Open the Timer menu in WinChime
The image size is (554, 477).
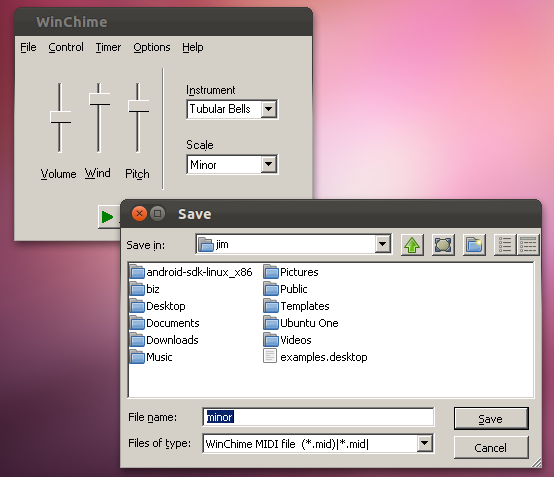pos(108,47)
